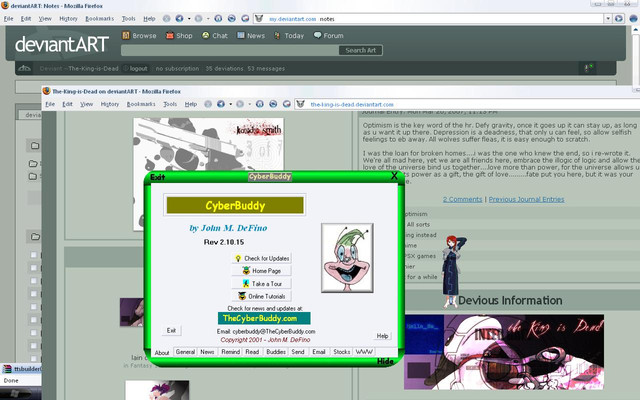
Task: Click the deviantART logo icon left of username
Action: click(x=24, y=68)
